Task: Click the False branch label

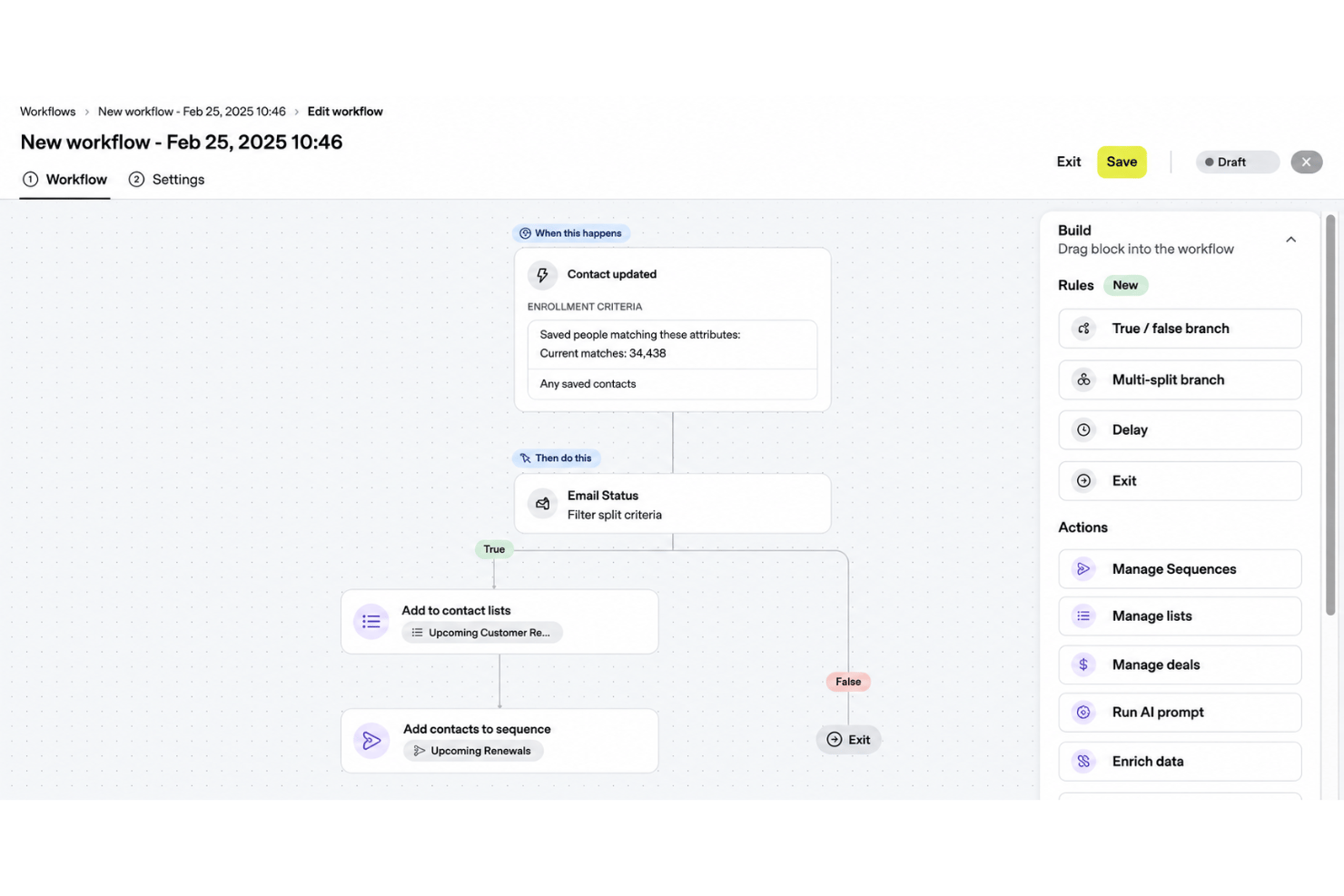Action: tap(848, 682)
